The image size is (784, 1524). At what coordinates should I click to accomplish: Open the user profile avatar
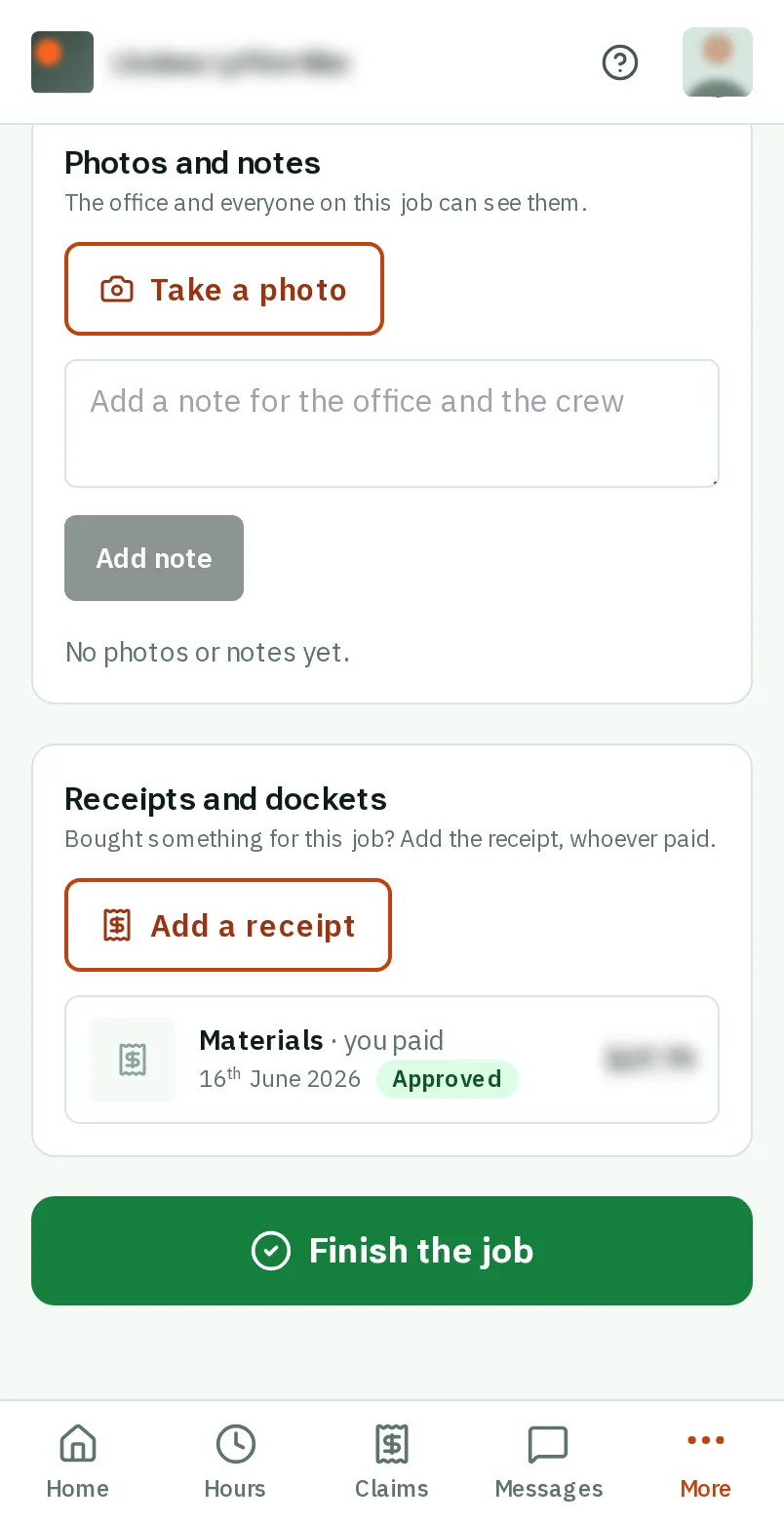tap(718, 62)
